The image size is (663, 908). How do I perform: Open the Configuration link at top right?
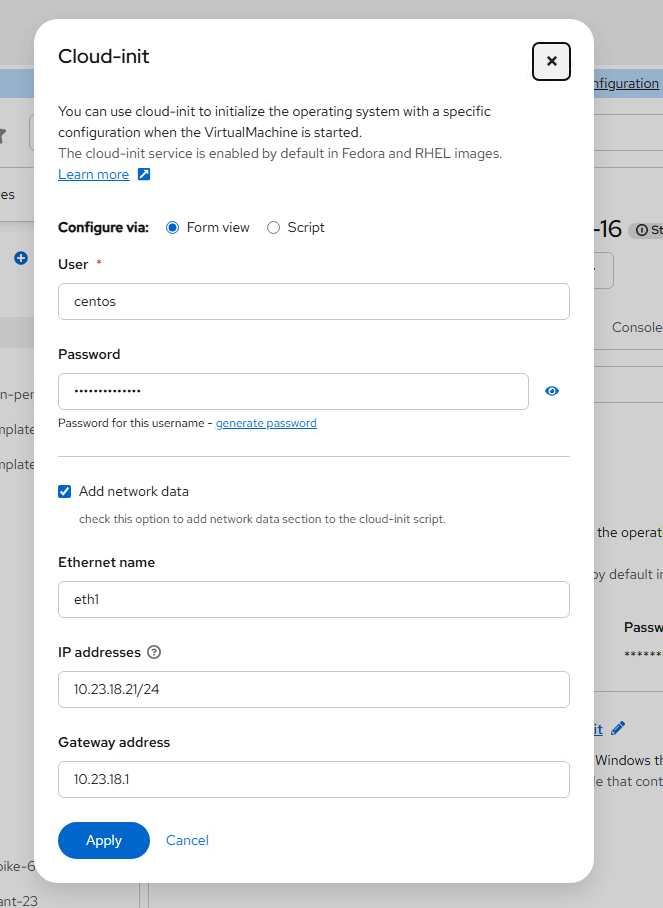point(627,84)
